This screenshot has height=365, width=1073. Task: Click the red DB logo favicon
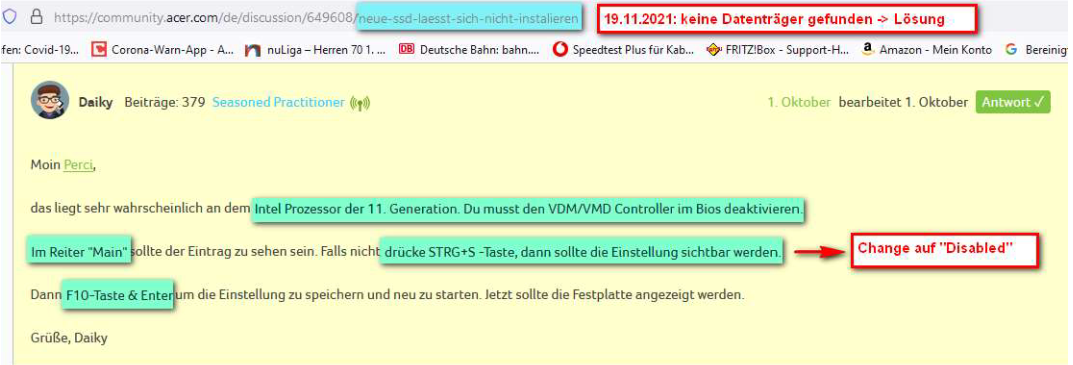(x=406, y=49)
